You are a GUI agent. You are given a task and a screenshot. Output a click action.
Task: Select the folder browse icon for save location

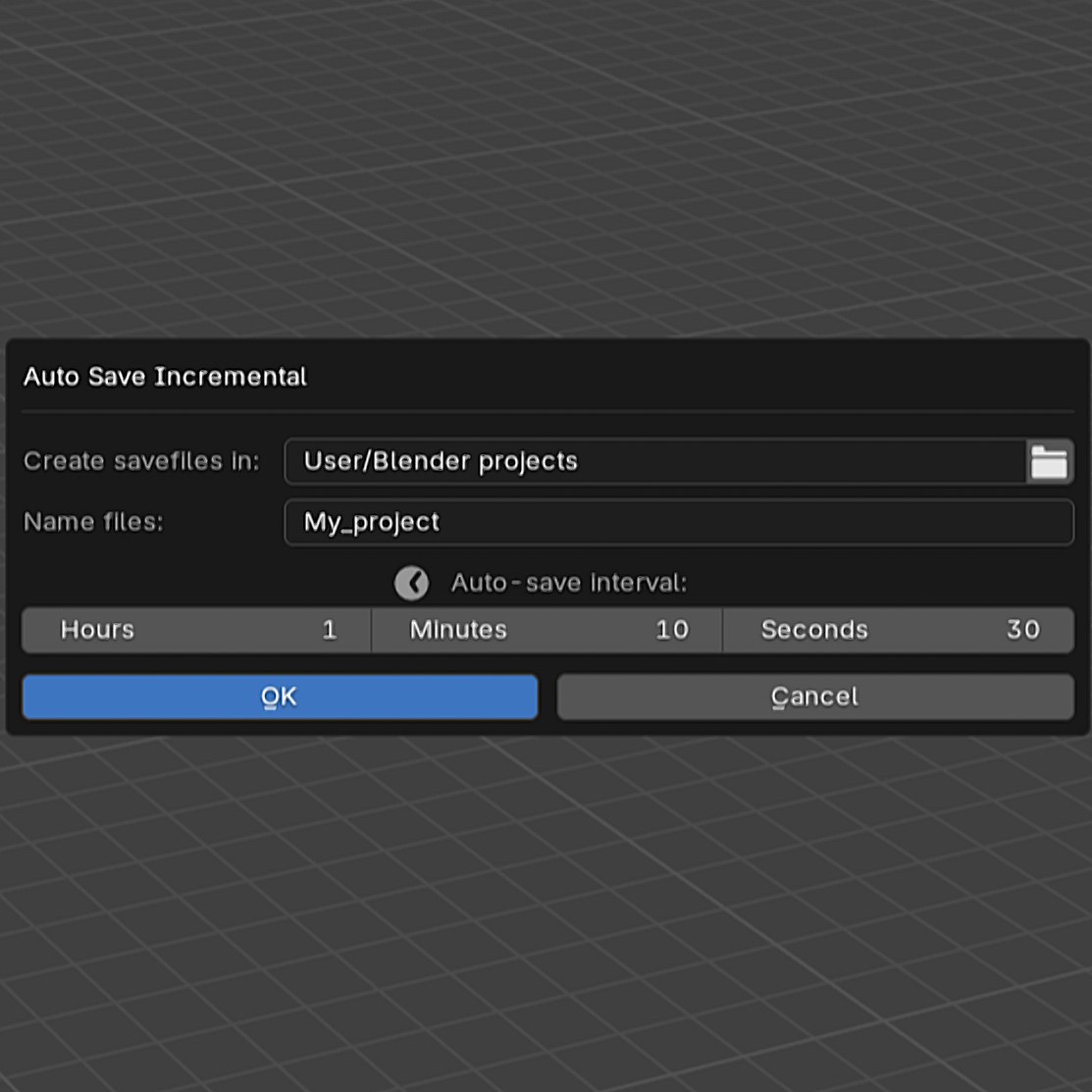coord(1049,461)
